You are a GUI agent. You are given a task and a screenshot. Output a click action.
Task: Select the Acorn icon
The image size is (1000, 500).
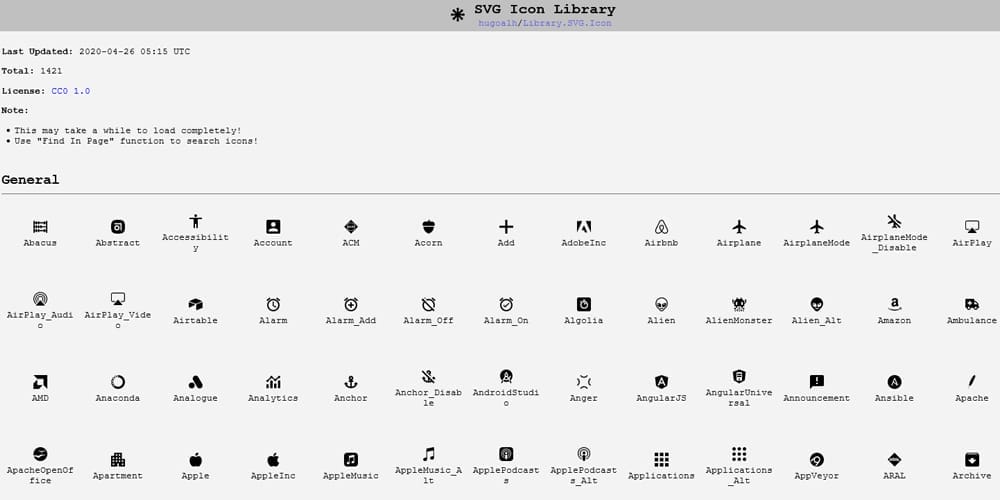tap(429, 226)
